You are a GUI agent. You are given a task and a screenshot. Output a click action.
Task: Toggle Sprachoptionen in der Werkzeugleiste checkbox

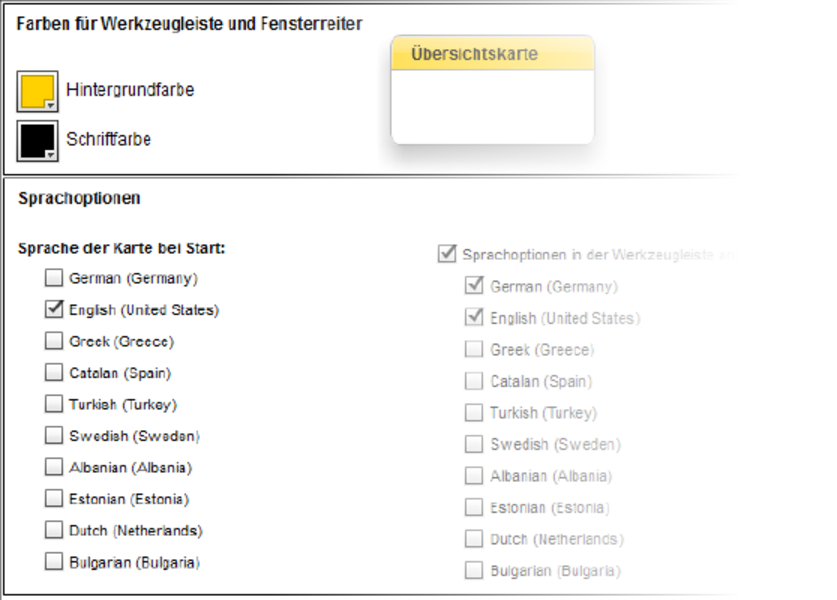point(447,254)
